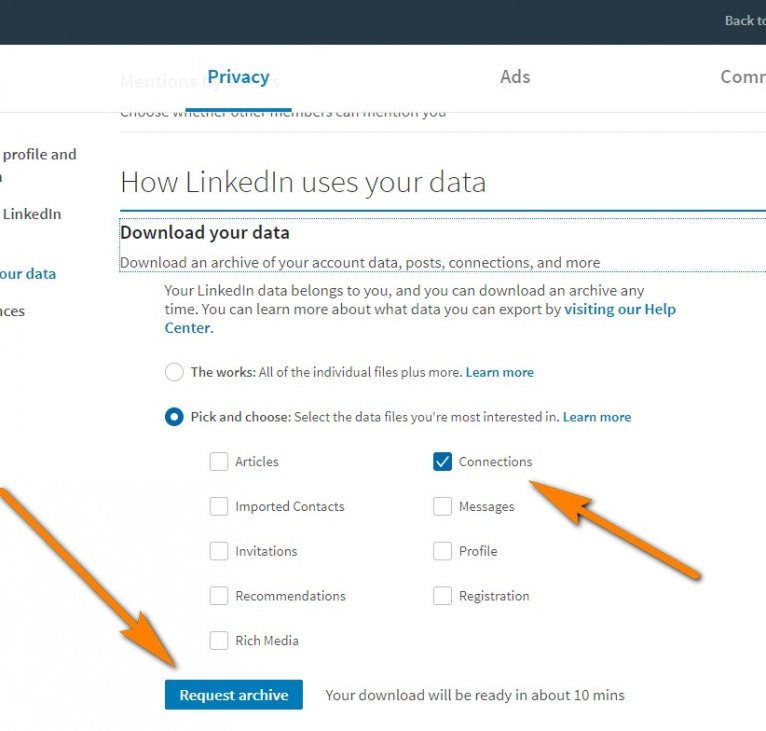
Task: Check the Rich Media checkbox
Action: 219,641
